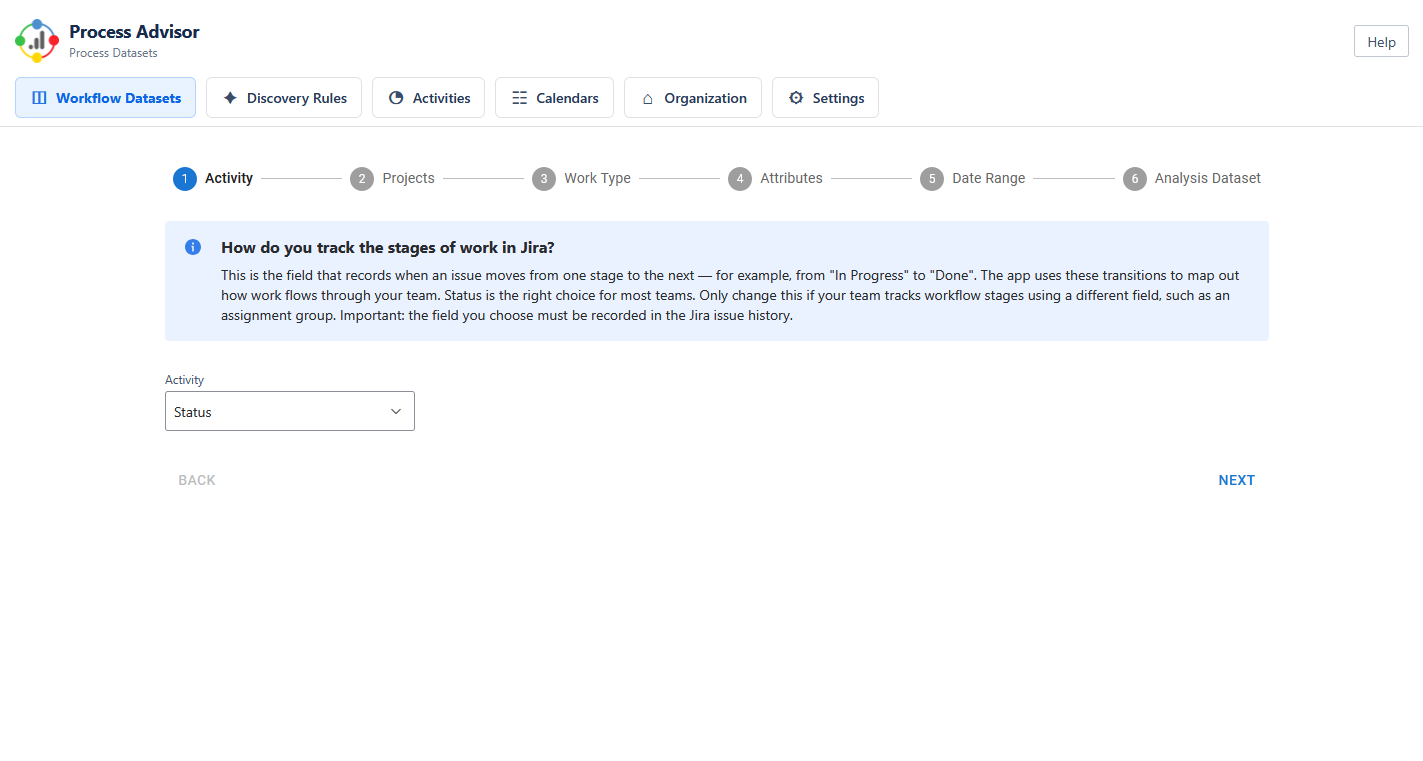Switch to the Activities tab
Image resolution: width=1423 pixels, height=761 pixels.
click(x=428, y=98)
